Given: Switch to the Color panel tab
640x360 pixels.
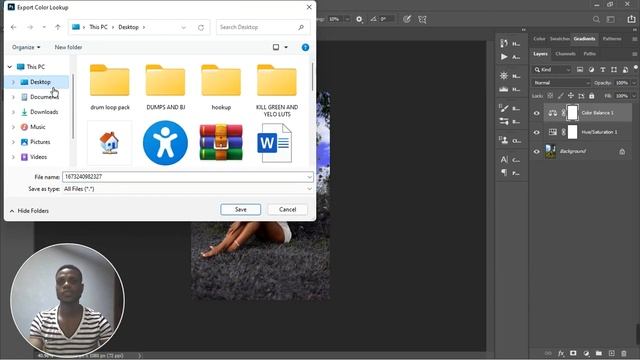Looking at the screenshot, I should pyautogui.click(x=539, y=39).
